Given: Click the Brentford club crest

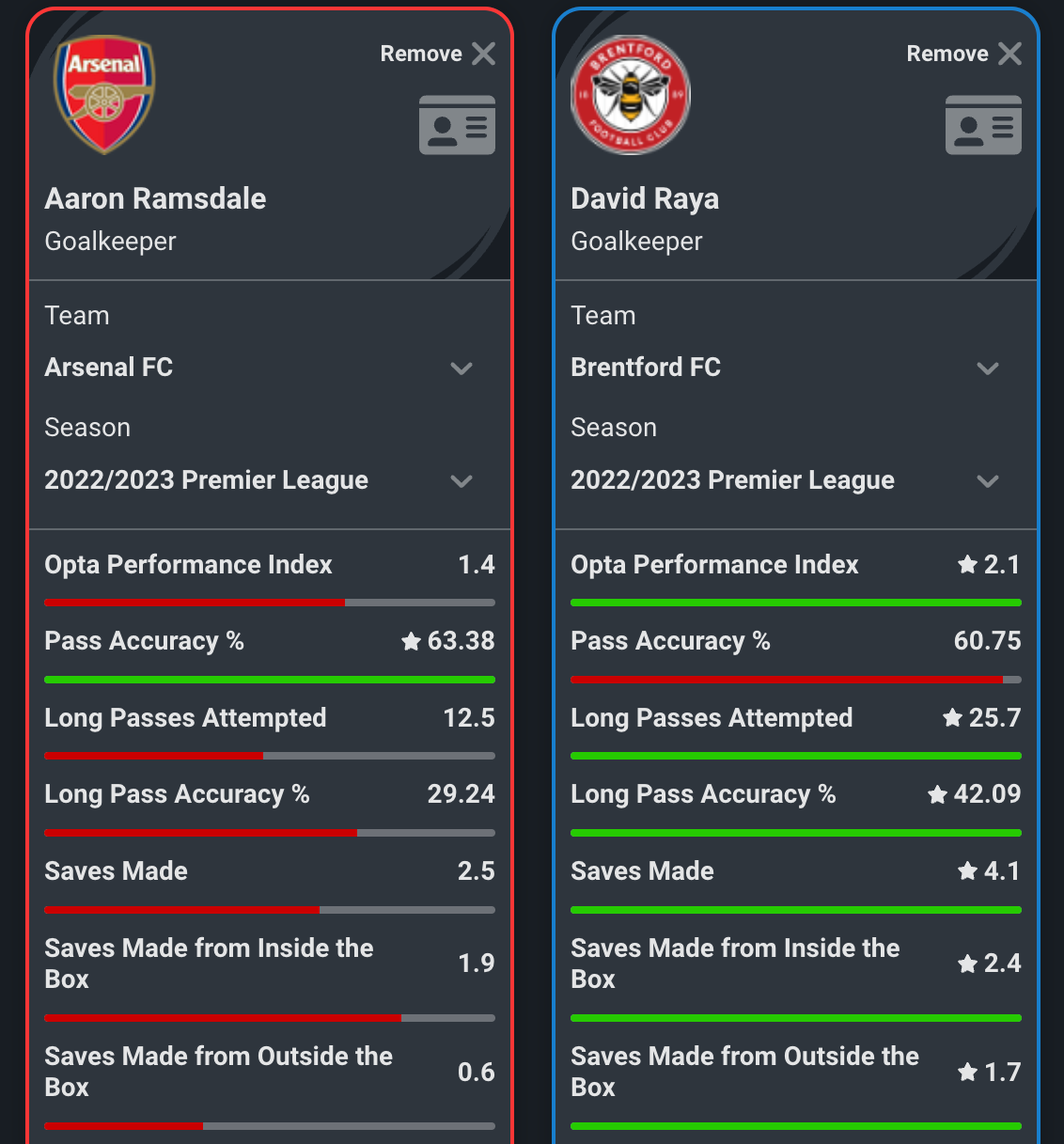Looking at the screenshot, I should pos(630,93).
